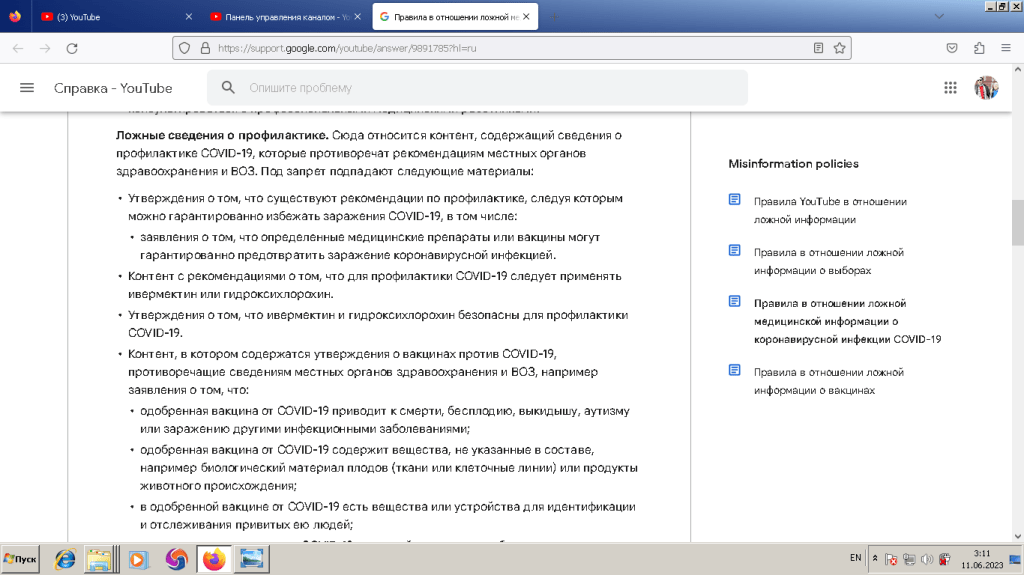Open the hamburger main menu in YouTube Help
This screenshot has height=575, width=1024.
[x=27, y=88]
